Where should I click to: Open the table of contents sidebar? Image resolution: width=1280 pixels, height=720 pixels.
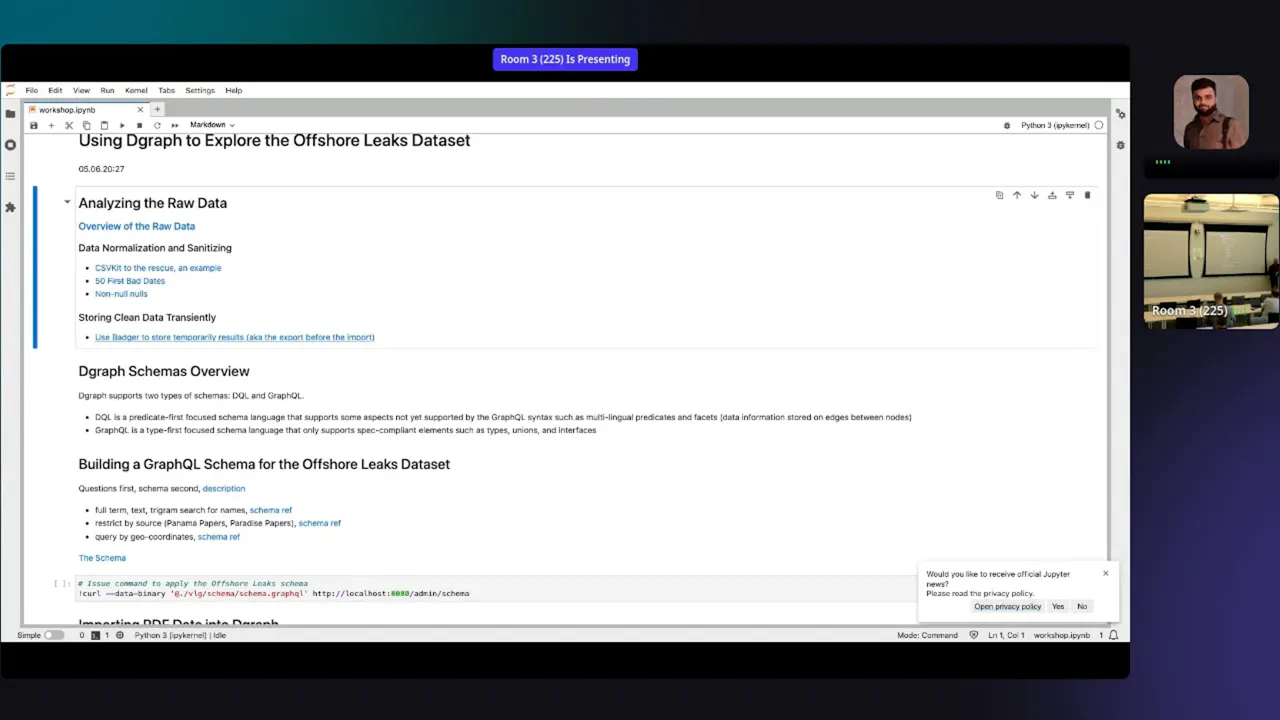tap(10, 176)
